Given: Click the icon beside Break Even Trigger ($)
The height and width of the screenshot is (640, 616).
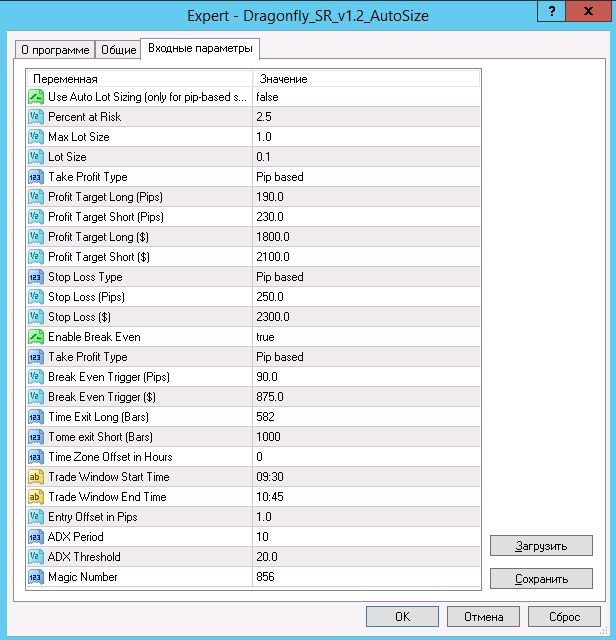Looking at the screenshot, I should tap(36, 397).
